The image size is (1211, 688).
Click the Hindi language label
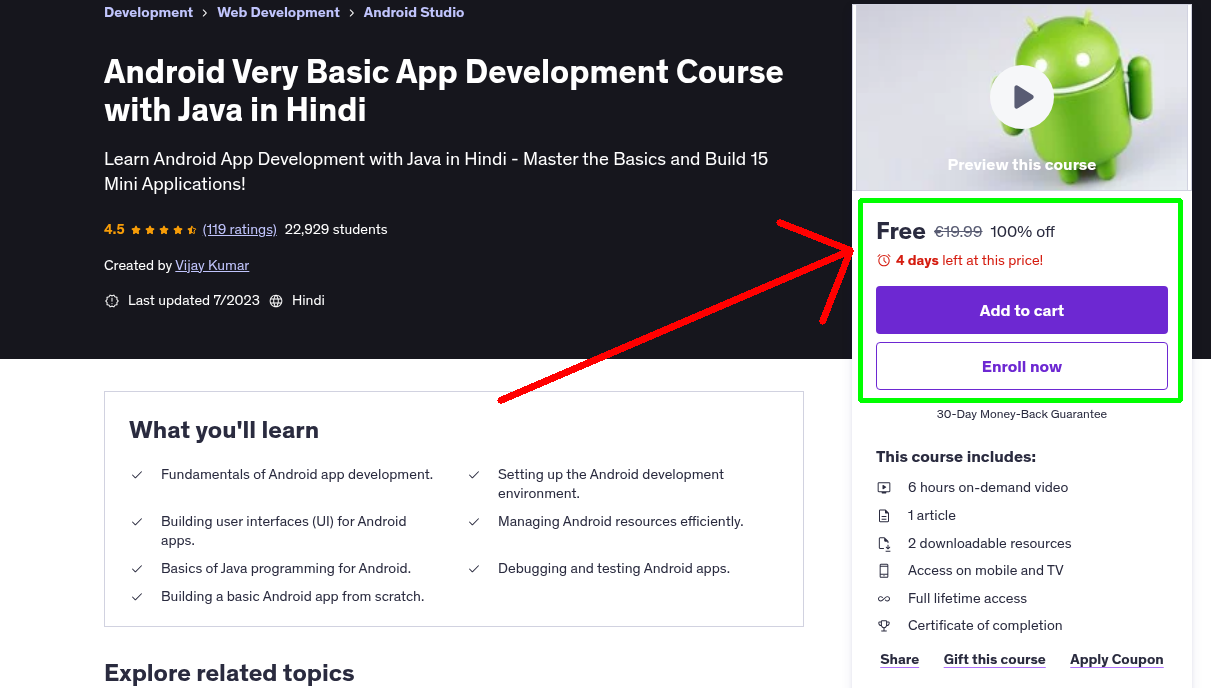click(x=308, y=300)
